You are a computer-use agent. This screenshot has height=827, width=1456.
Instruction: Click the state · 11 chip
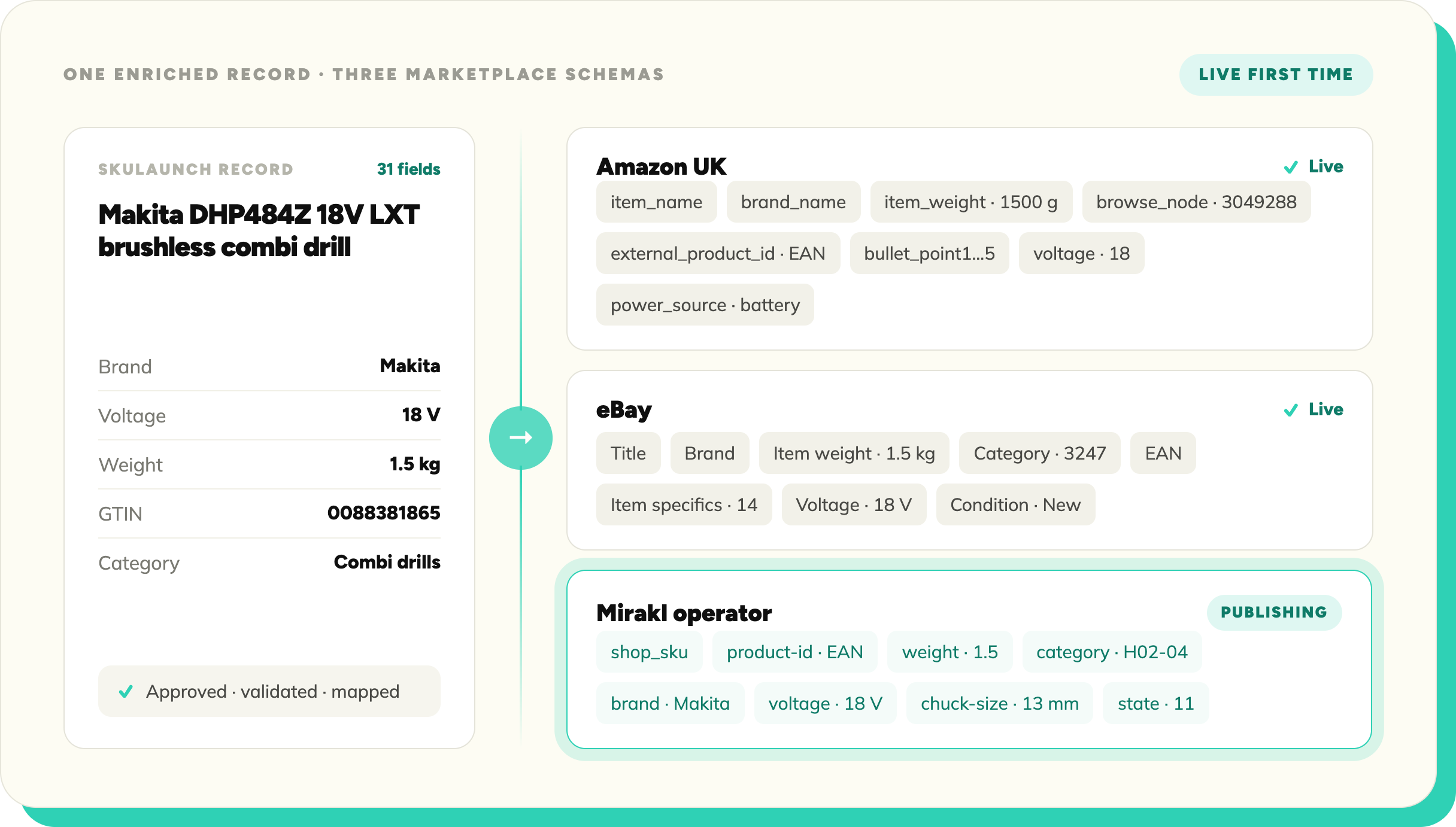click(1155, 704)
